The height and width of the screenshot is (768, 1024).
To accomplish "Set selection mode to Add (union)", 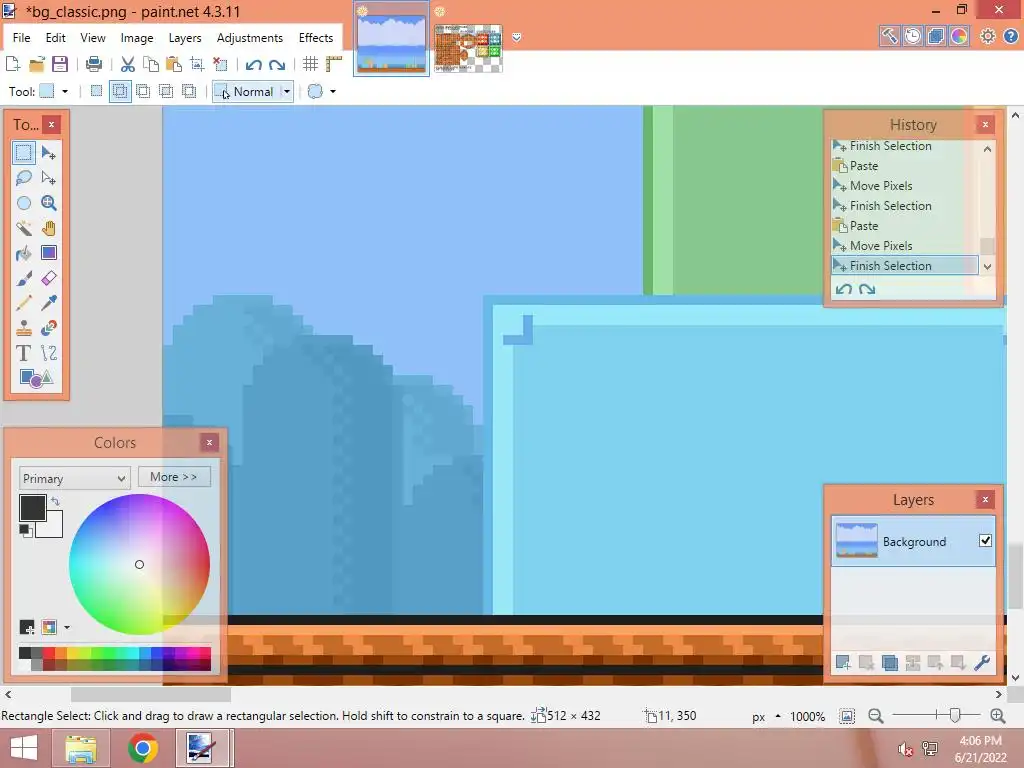I will click(x=120, y=91).
